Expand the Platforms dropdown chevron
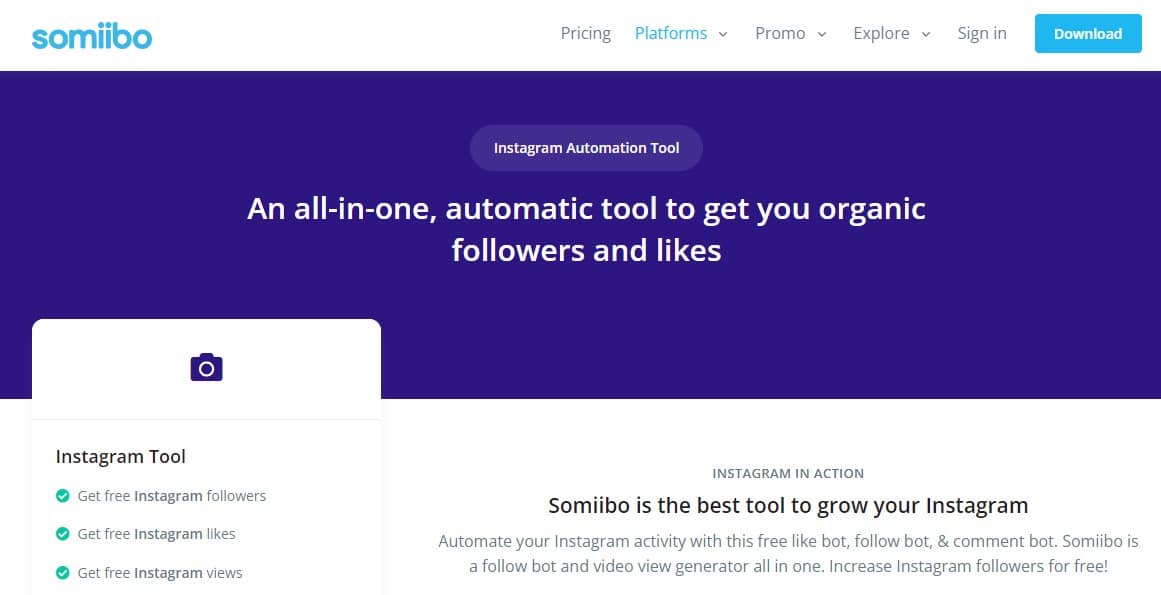Image resolution: width=1161 pixels, height=595 pixels. click(723, 34)
